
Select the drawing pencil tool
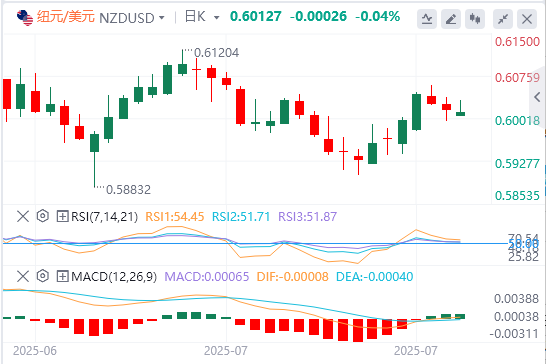point(451,19)
